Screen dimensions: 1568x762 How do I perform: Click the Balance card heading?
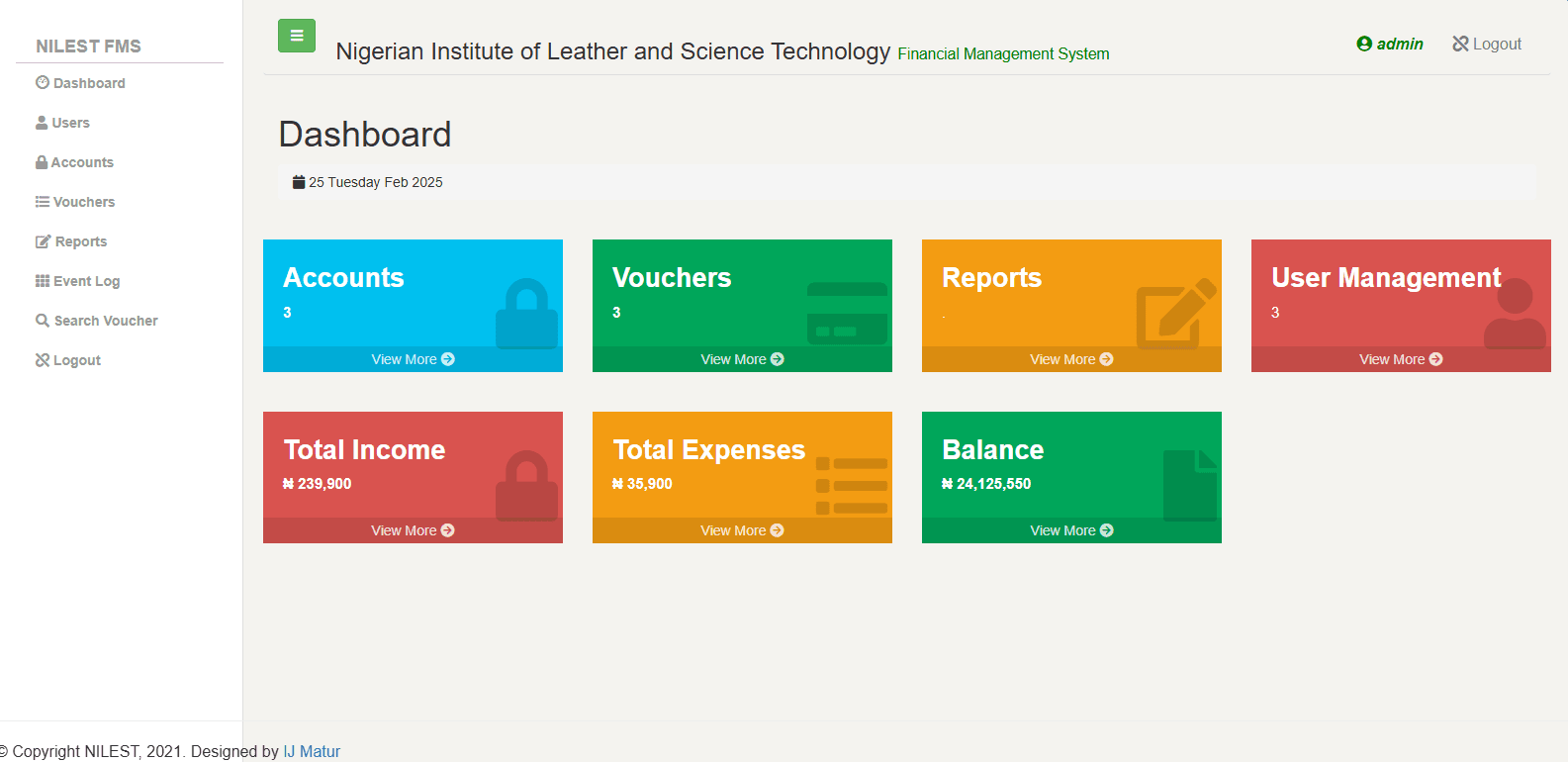click(992, 450)
